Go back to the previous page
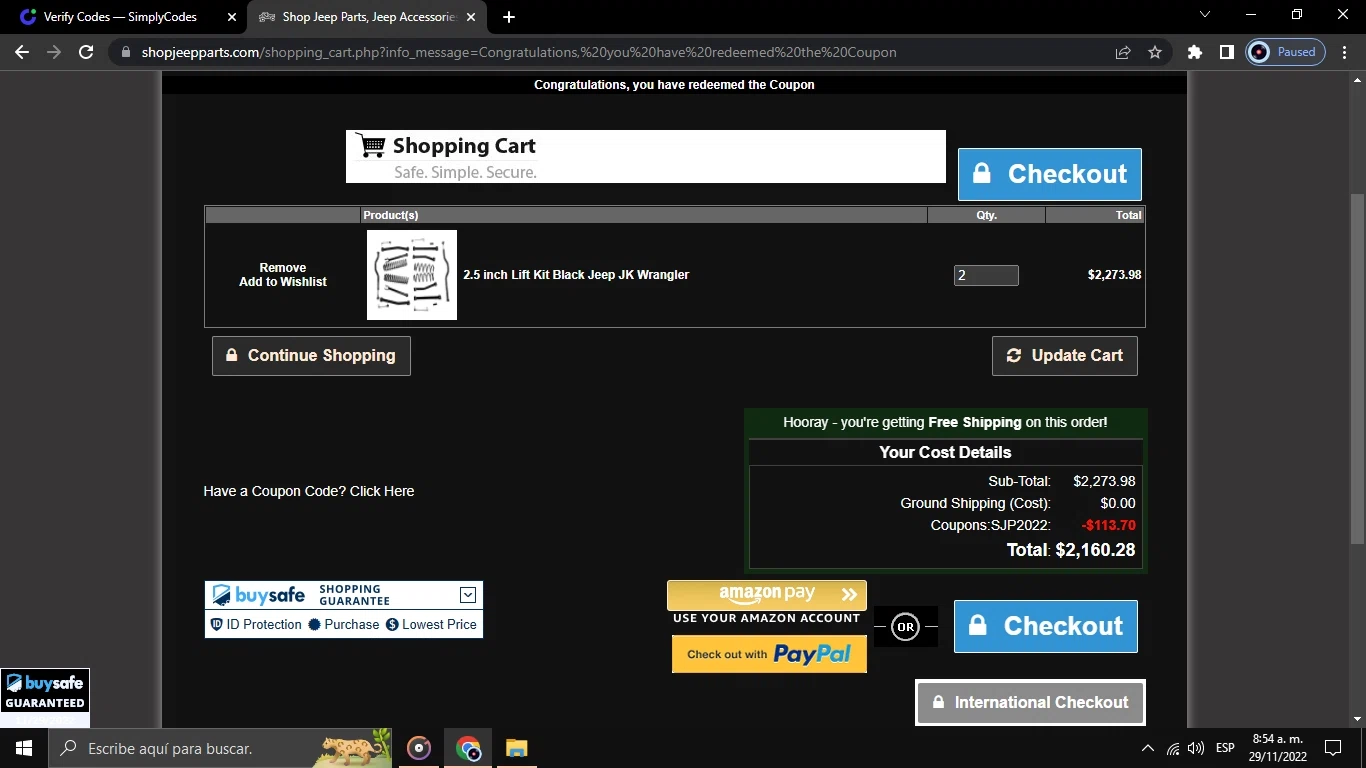The height and width of the screenshot is (768, 1366). point(22,52)
